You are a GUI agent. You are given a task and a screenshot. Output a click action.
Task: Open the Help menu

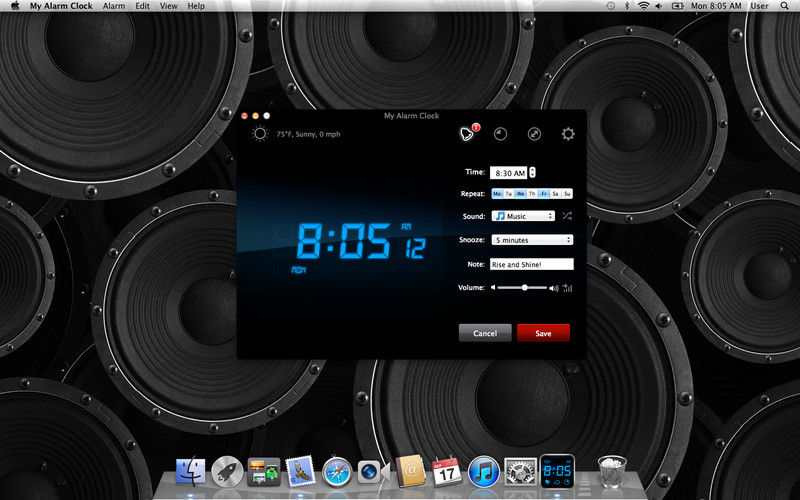(196, 6)
